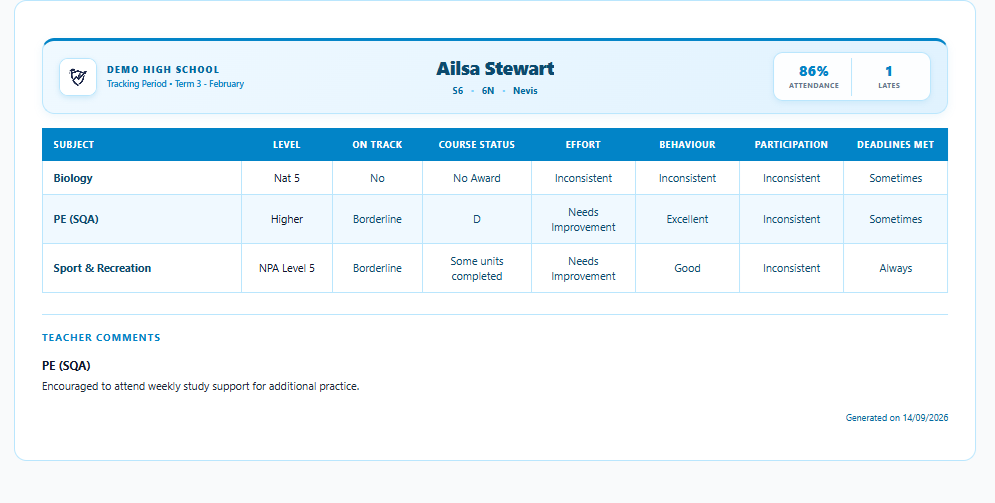995x503 pixels.
Task: Click the LEVEL column header
Action: tap(287, 145)
